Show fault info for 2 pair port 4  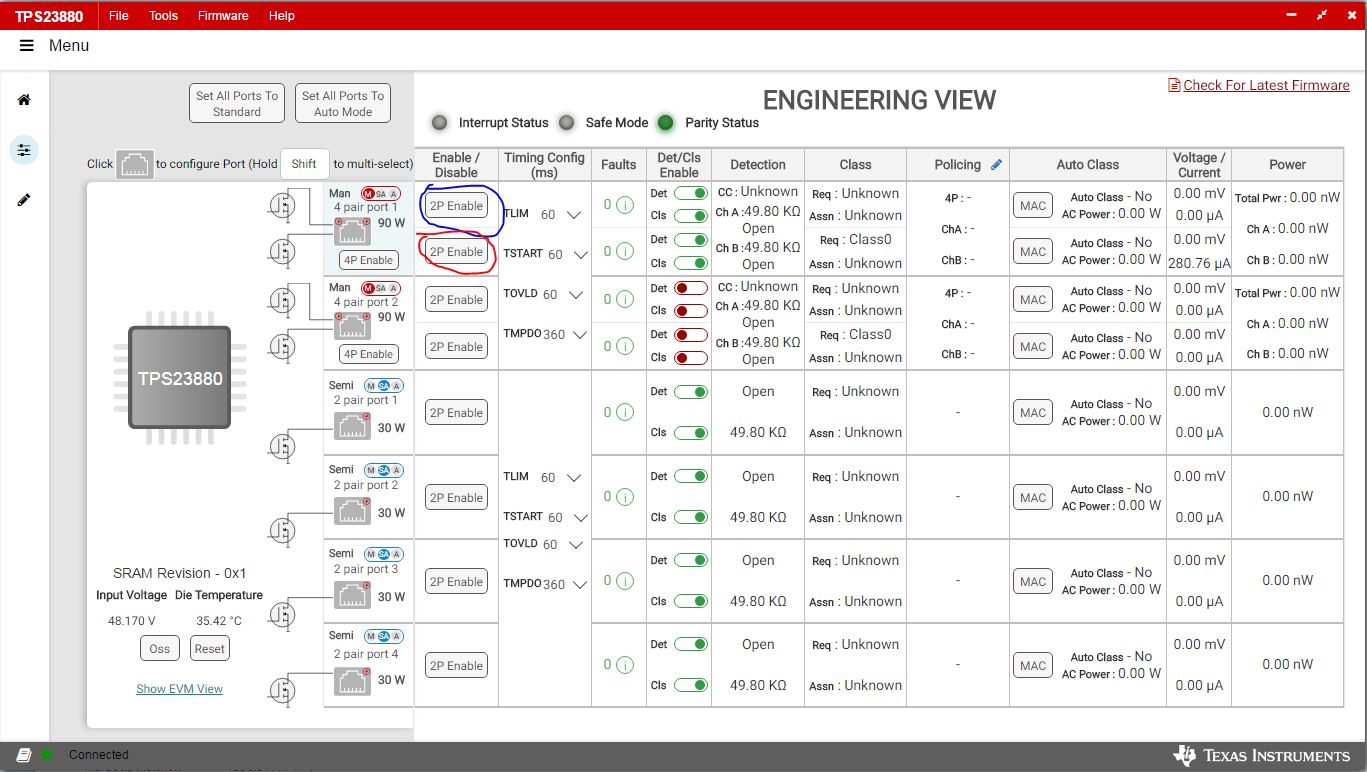click(x=625, y=665)
